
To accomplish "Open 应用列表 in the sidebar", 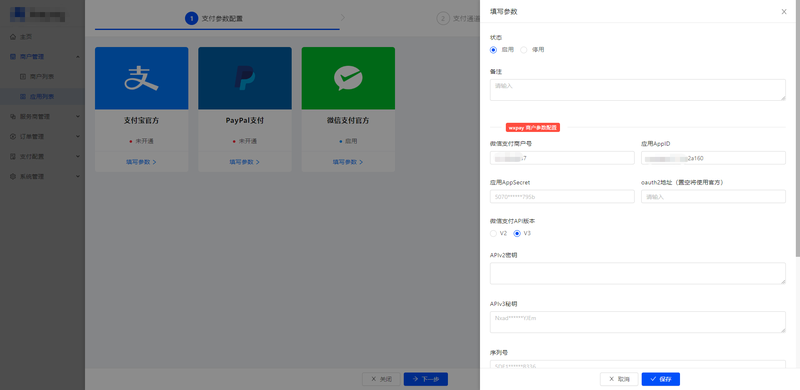I will (x=42, y=96).
